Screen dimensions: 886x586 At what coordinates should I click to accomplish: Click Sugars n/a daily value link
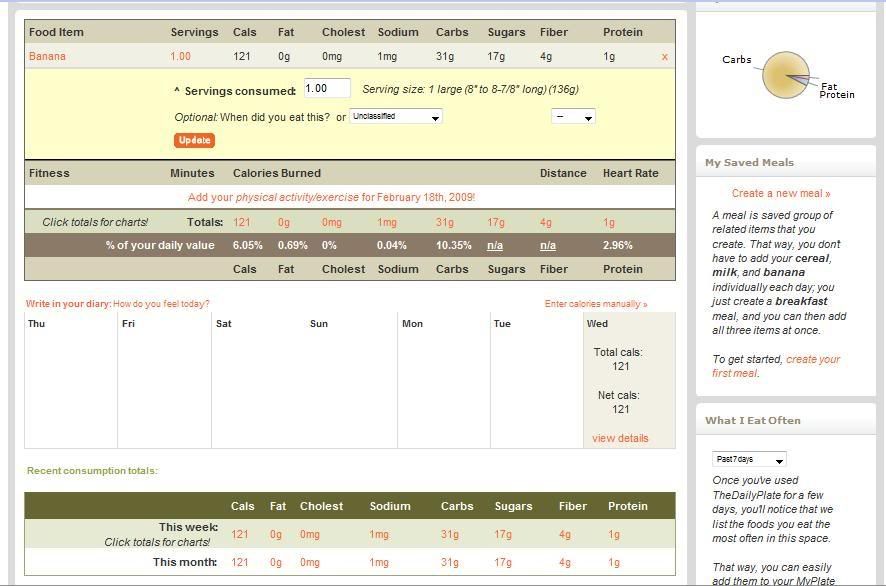495,245
